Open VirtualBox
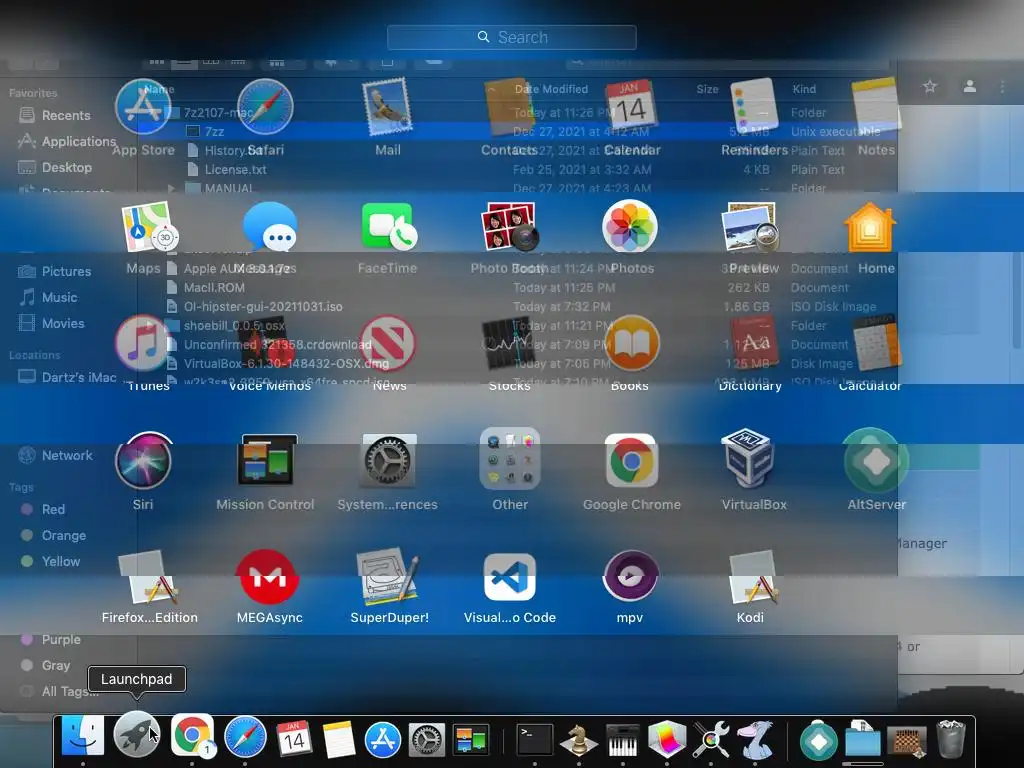The height and width of the screenshot is (768, 1024). click(x=748, y=460)
